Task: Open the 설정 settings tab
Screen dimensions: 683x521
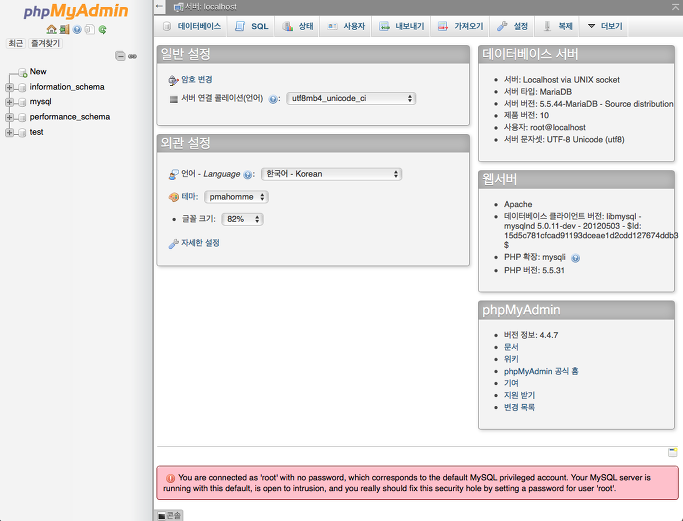Action: (512, 26)
